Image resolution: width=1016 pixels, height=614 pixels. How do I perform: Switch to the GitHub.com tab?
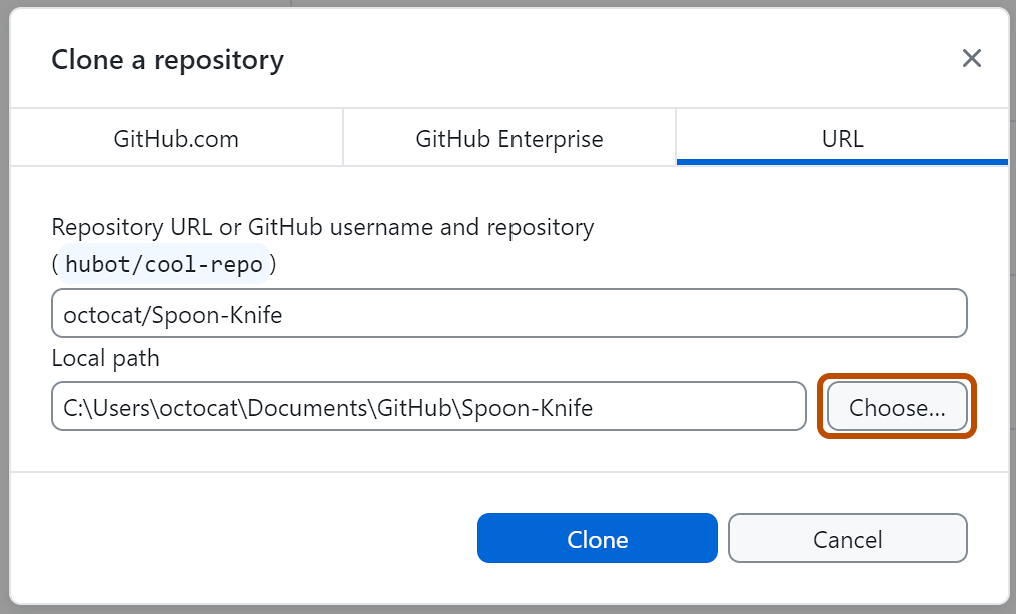click(175, 138)
